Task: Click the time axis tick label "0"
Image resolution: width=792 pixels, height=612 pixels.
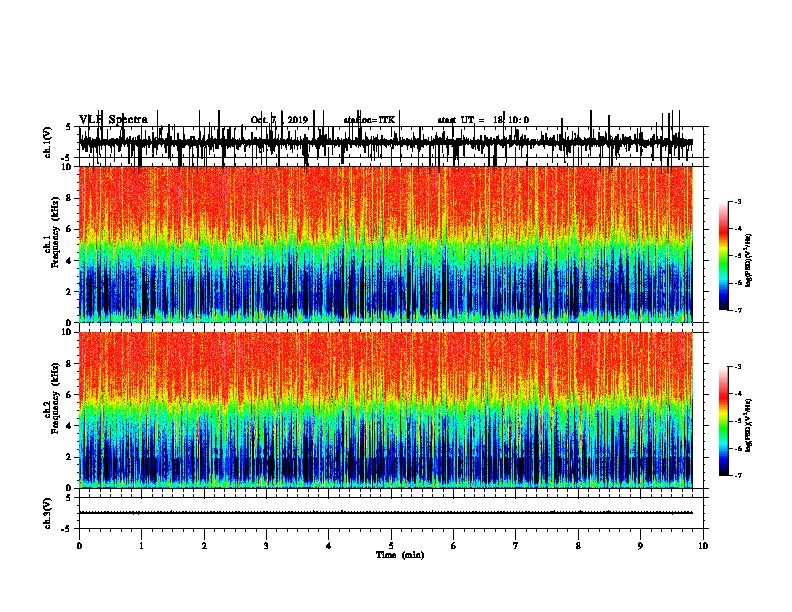Action: [79, 546]
